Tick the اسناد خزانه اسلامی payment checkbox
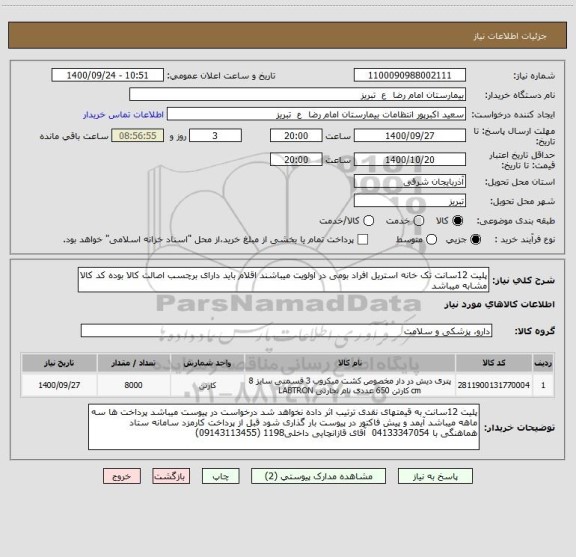576x557 pixels. pos(363,240)
